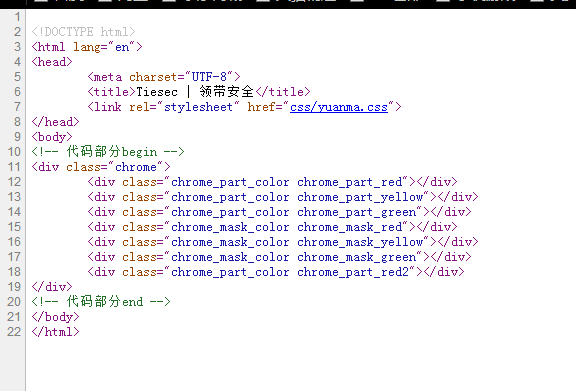Image resolution: width=576 pixels, height=391 pixels.
Task: Click the <!DOCTYPE html> declaration text
Action: [x=83, y=32]
